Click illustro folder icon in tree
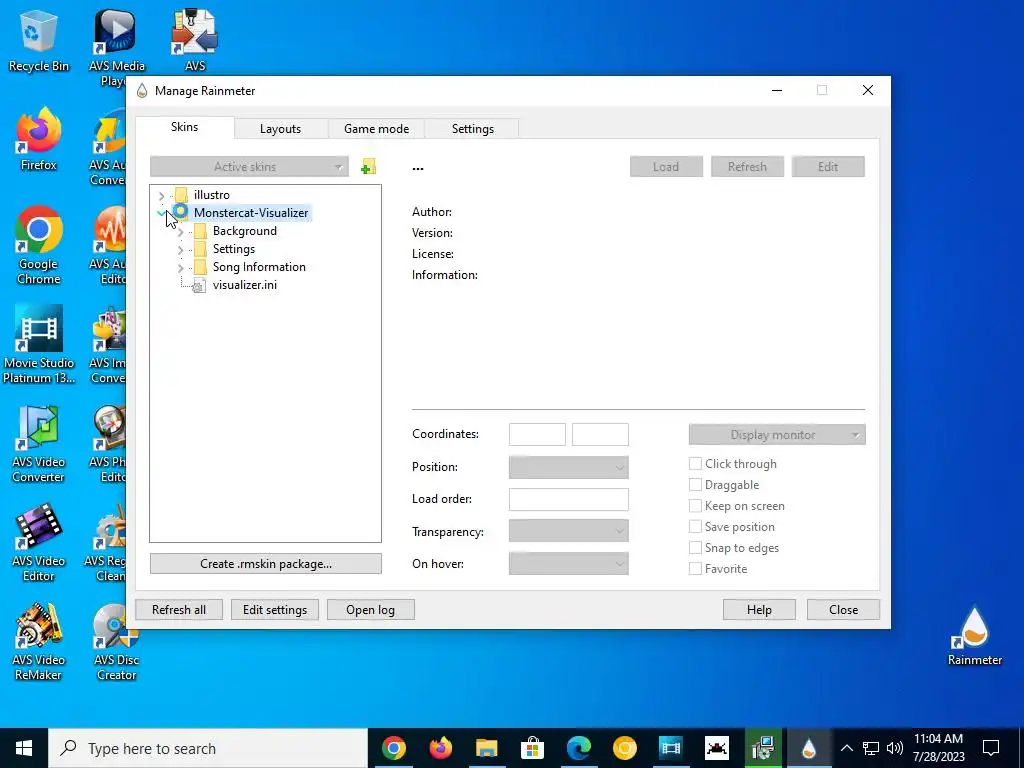Viewport: 1024px width, 768px height. [x=182, y=195]
